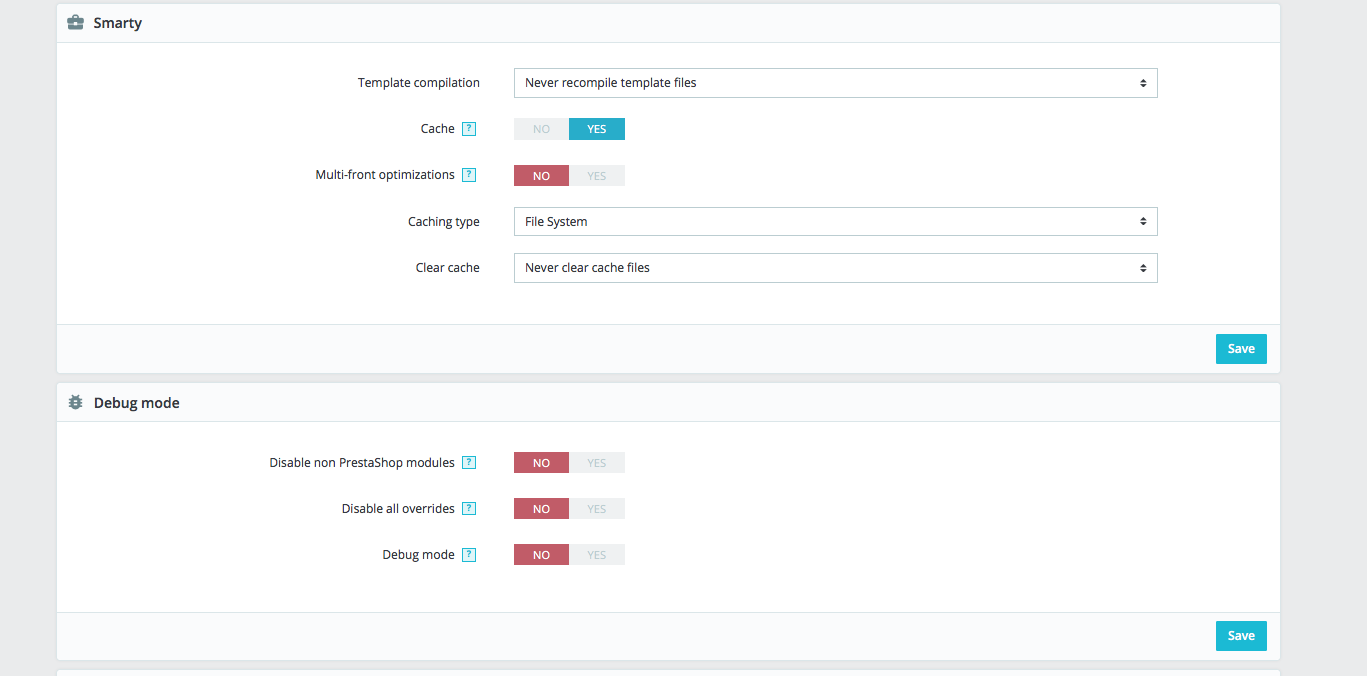Set Cache toggle to NO

[541, 129]
